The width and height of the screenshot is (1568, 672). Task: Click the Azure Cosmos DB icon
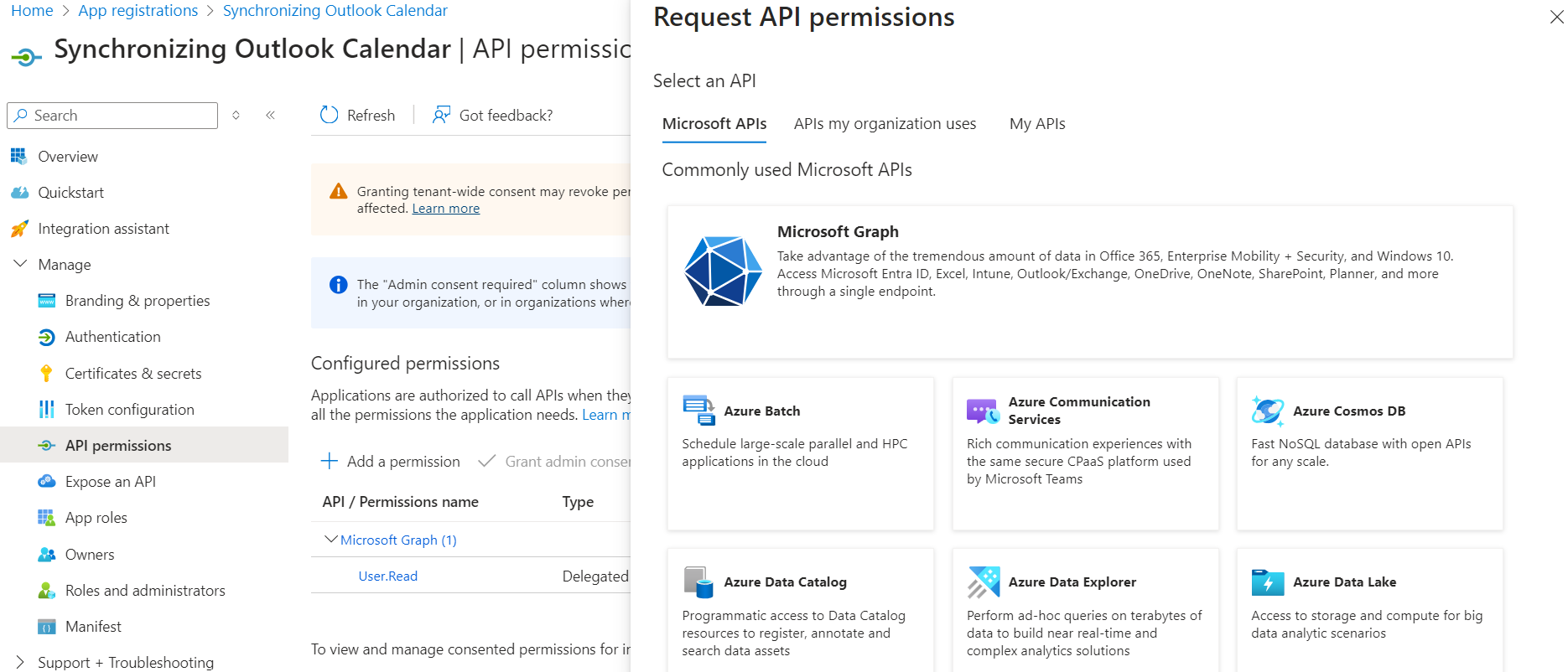coord(1267,411)
